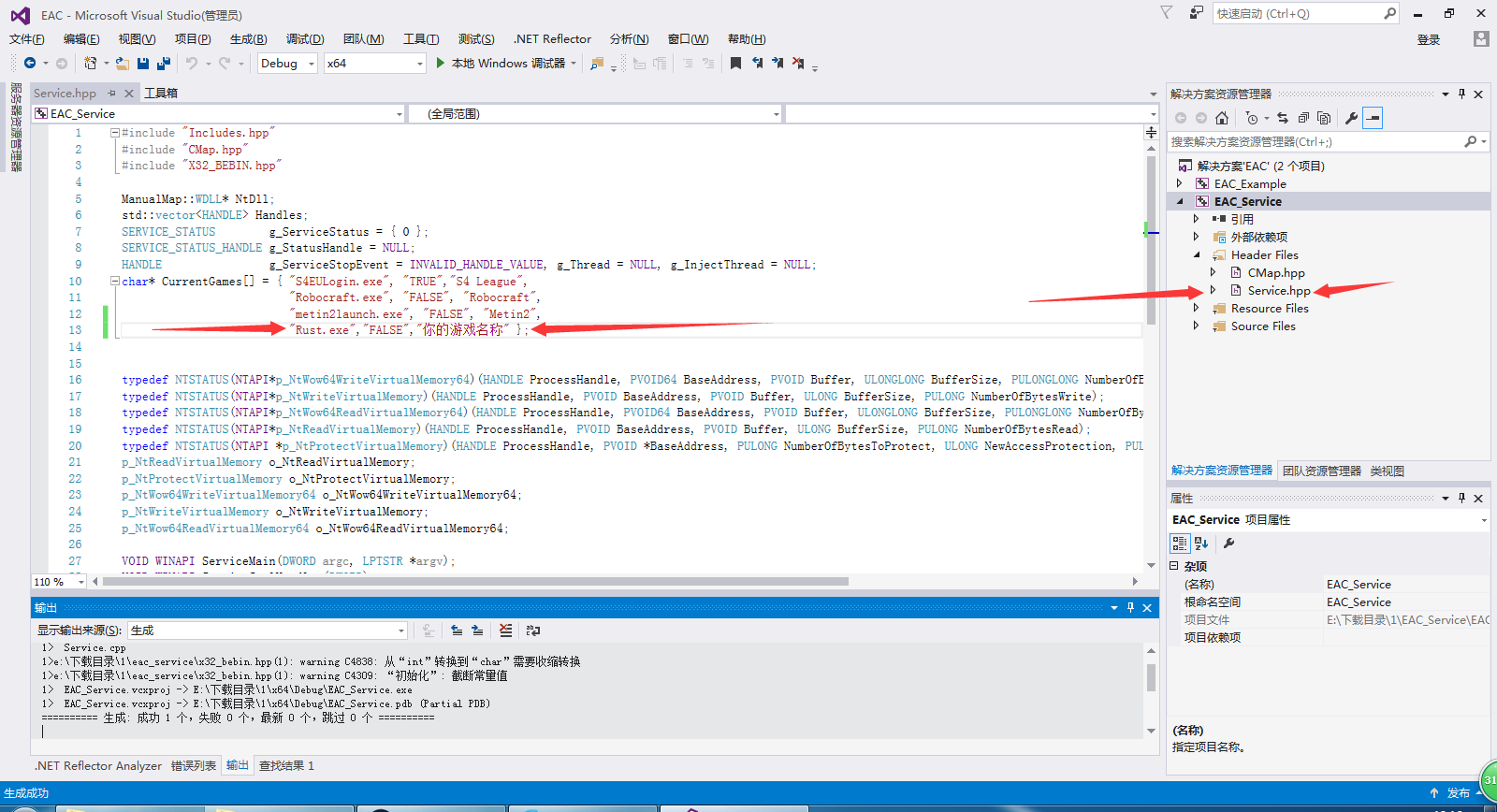Switch to the 错误列表 tab
1497x812 pixels.
tap(194, 766)
